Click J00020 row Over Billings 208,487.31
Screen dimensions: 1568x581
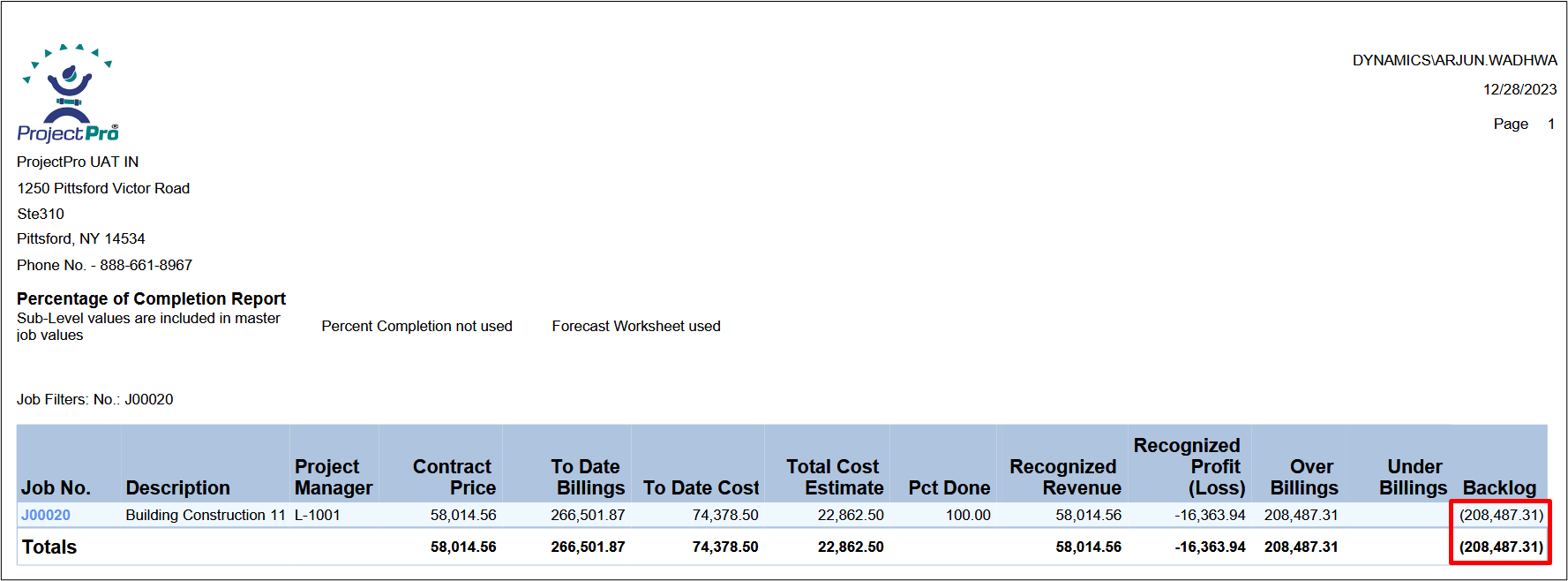[x=1301, y=515]
